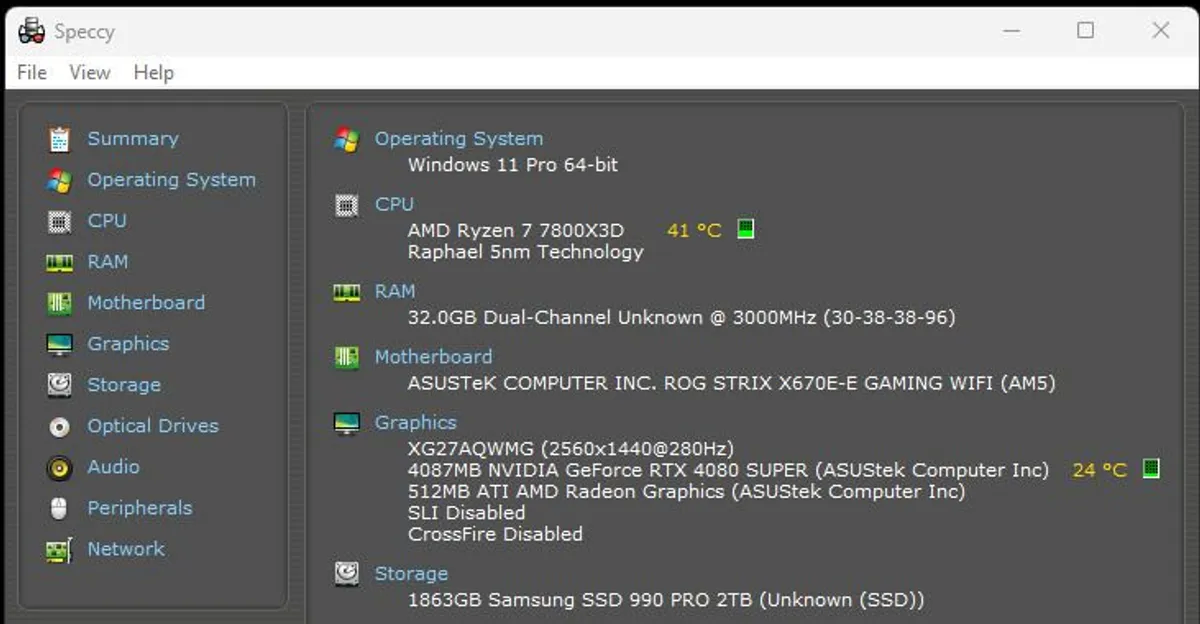
Task: Open Storage details from the sidebar
Action: point(124,385)
